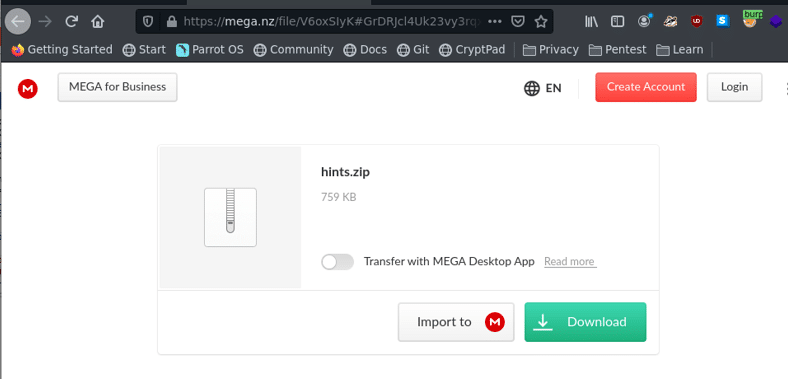Open the Community bookmark
This screenshot has width=788, height=379.
click(293, 50)
